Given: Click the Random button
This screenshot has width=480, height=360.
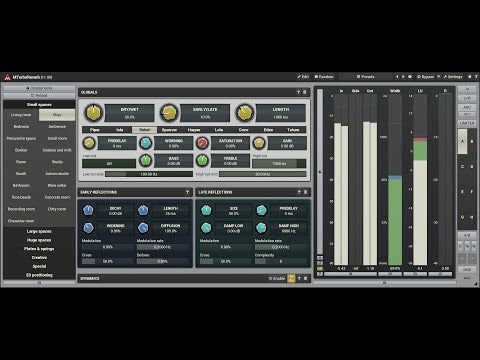Looking at the screenshot, I should [324, 77].
